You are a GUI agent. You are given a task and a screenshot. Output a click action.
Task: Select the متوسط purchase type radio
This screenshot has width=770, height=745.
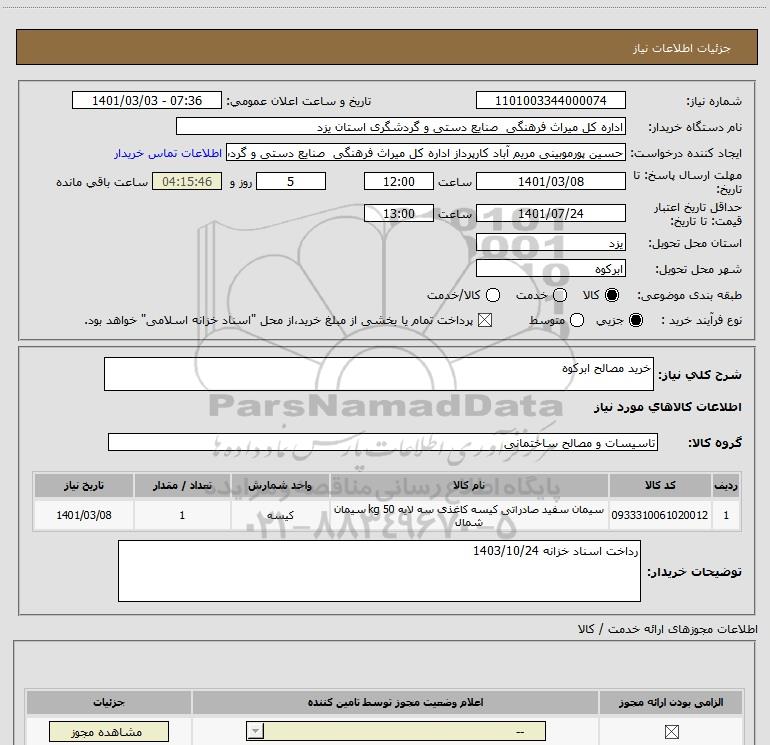click(577, 320)
